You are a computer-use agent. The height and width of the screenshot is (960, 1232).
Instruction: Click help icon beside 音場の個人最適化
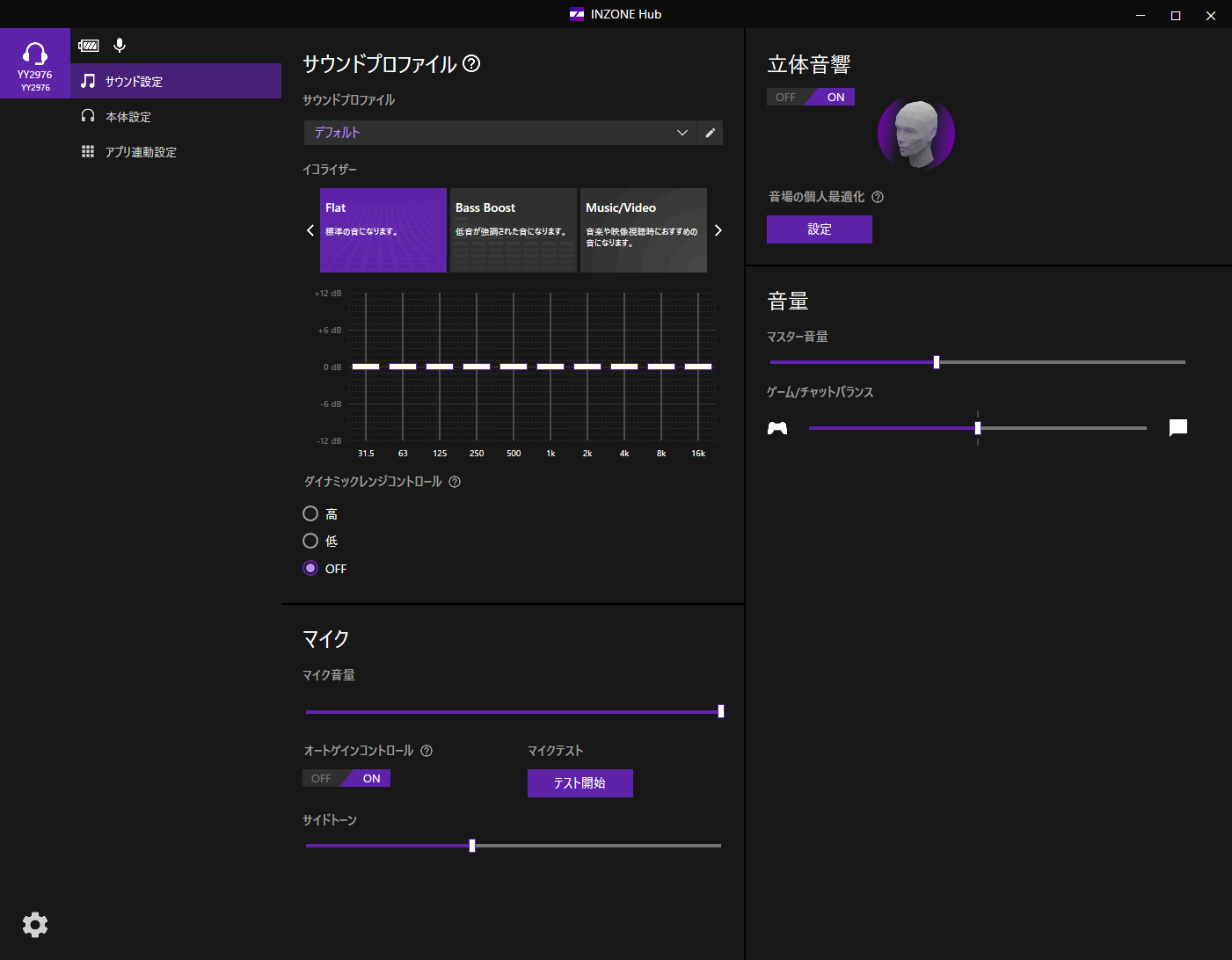[x=878, y=198]
